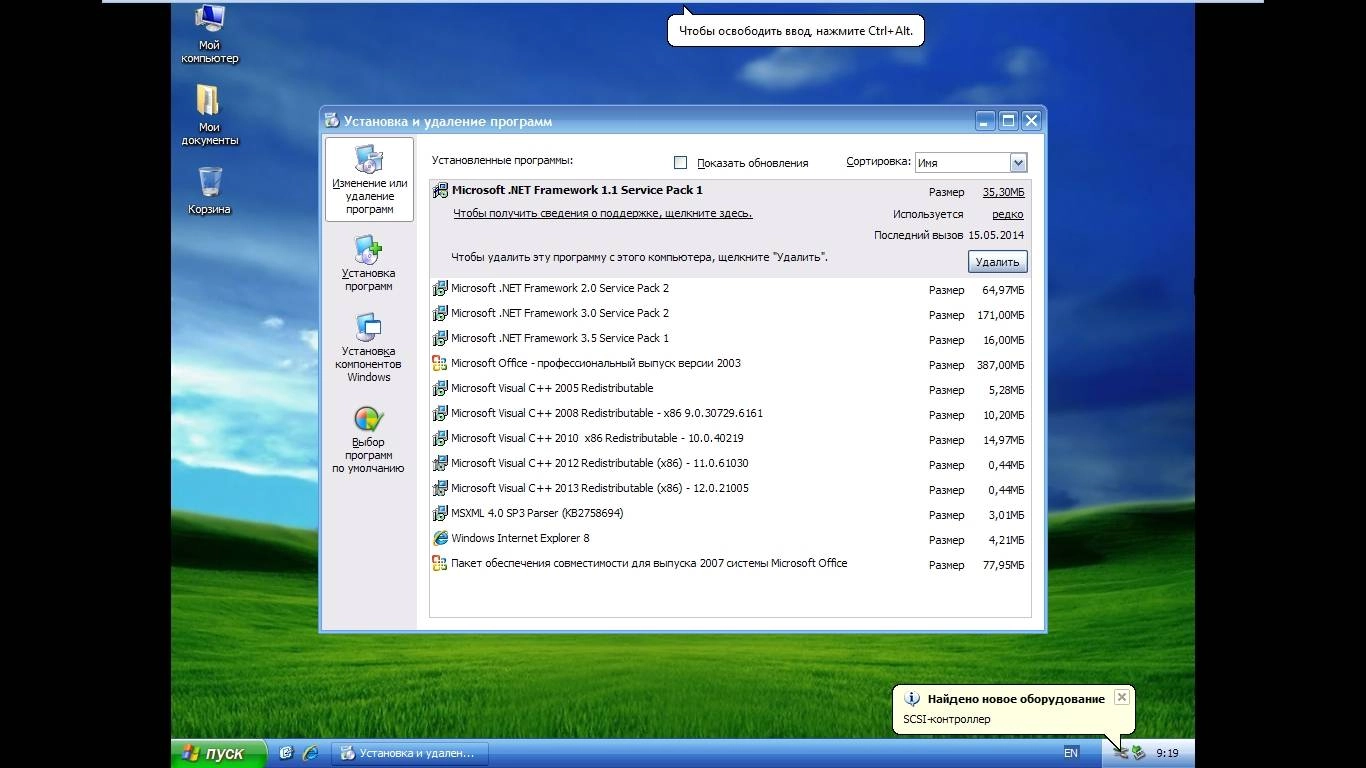Viewport: 1366px width, 768px height.
Task: Click the редко usage frequency value
Action: tap(1008, 214)
